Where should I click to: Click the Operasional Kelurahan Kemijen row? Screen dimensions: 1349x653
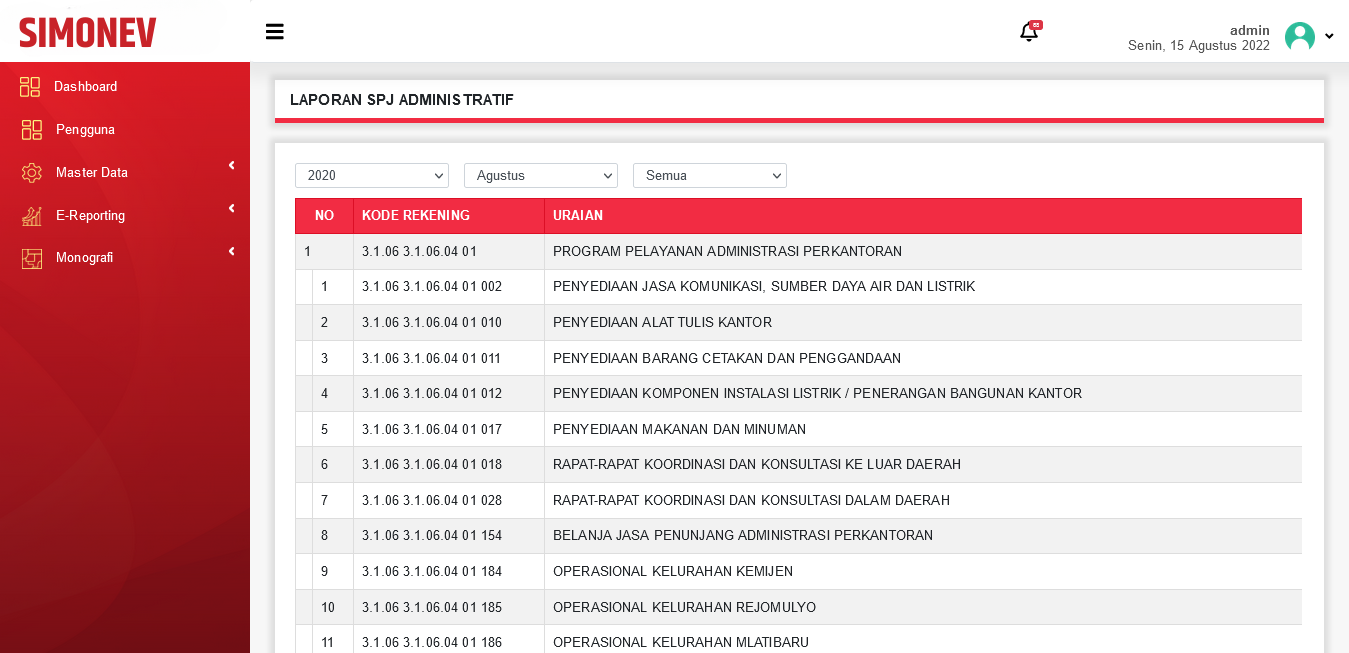click(x=672, y=572)
